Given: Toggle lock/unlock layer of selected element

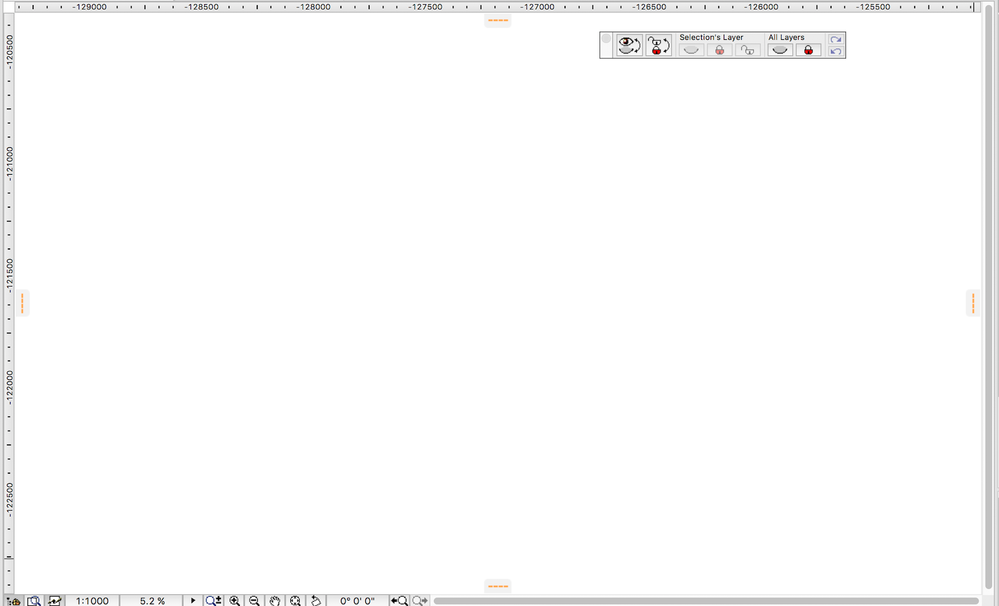Looking at the screenshot, I should 658,45.
